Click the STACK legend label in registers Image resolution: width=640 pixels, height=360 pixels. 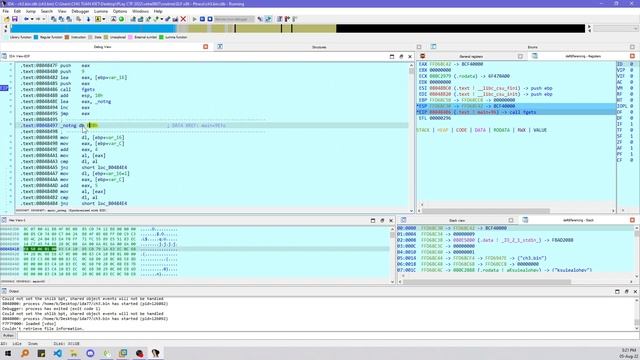click(x=423, y=130)
